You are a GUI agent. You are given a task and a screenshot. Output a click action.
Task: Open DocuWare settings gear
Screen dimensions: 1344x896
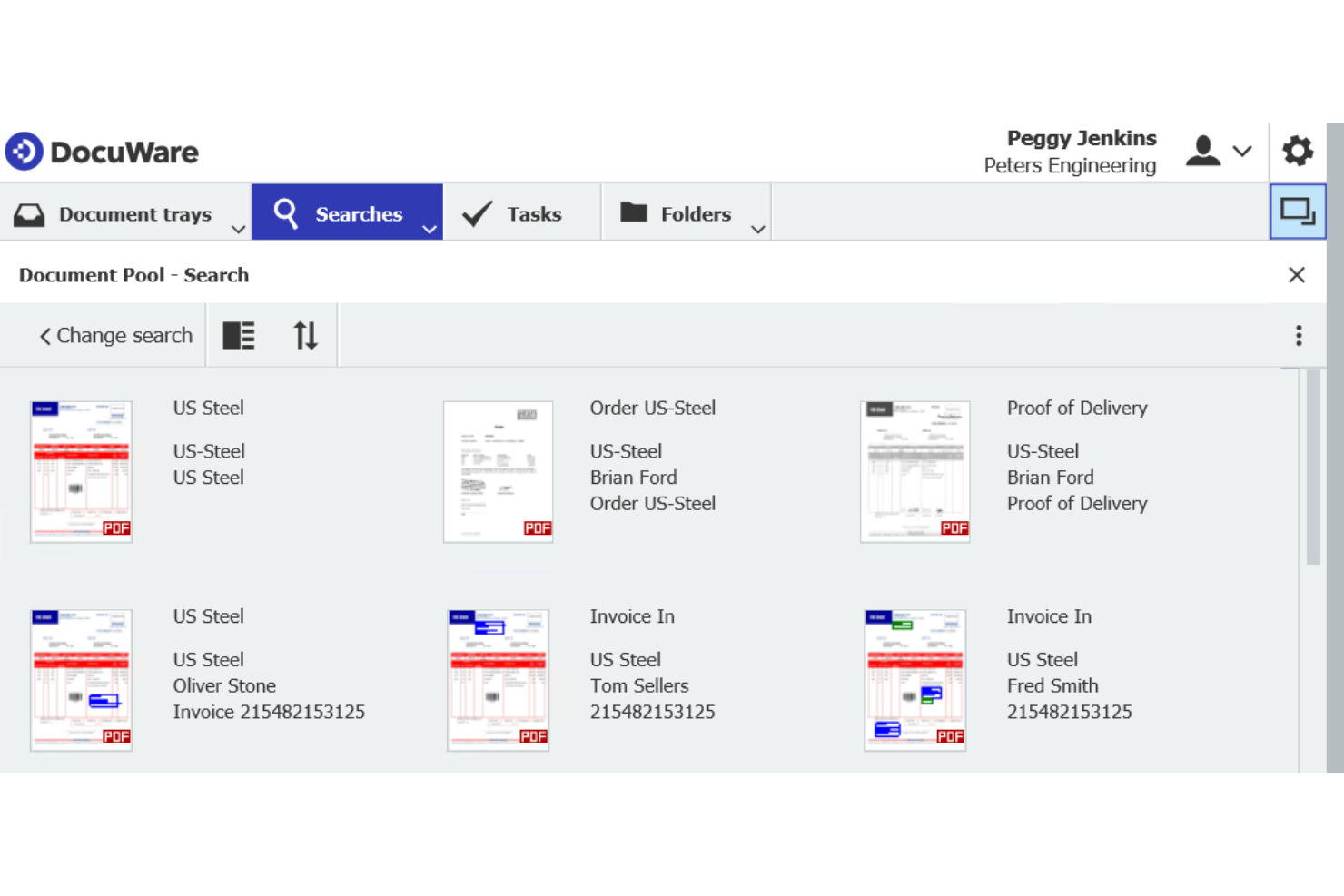click(1297, 151)
